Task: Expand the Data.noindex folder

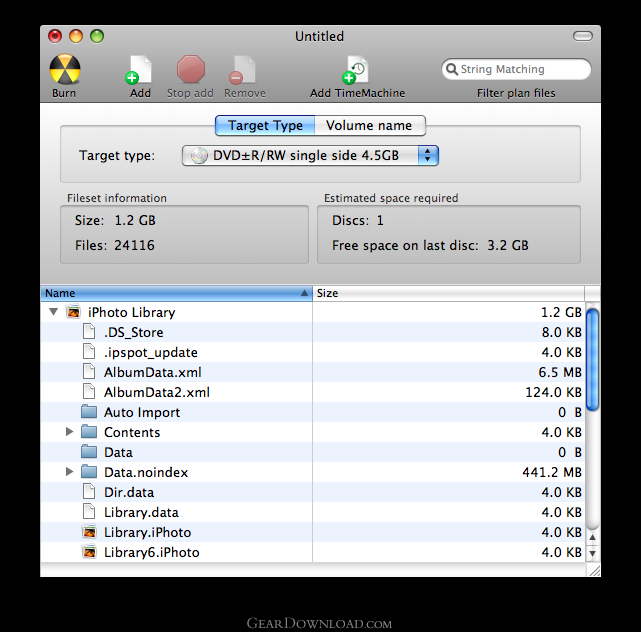Action: pos(69,472)
